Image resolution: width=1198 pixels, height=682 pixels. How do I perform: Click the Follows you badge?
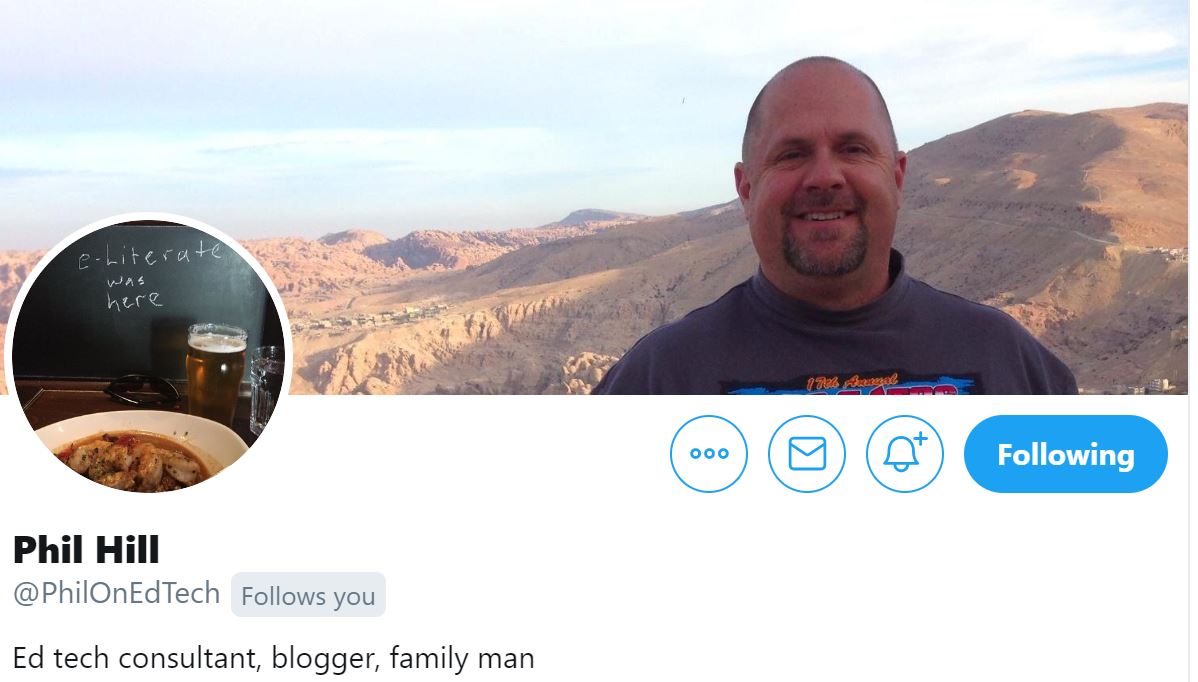pos(308,595)
